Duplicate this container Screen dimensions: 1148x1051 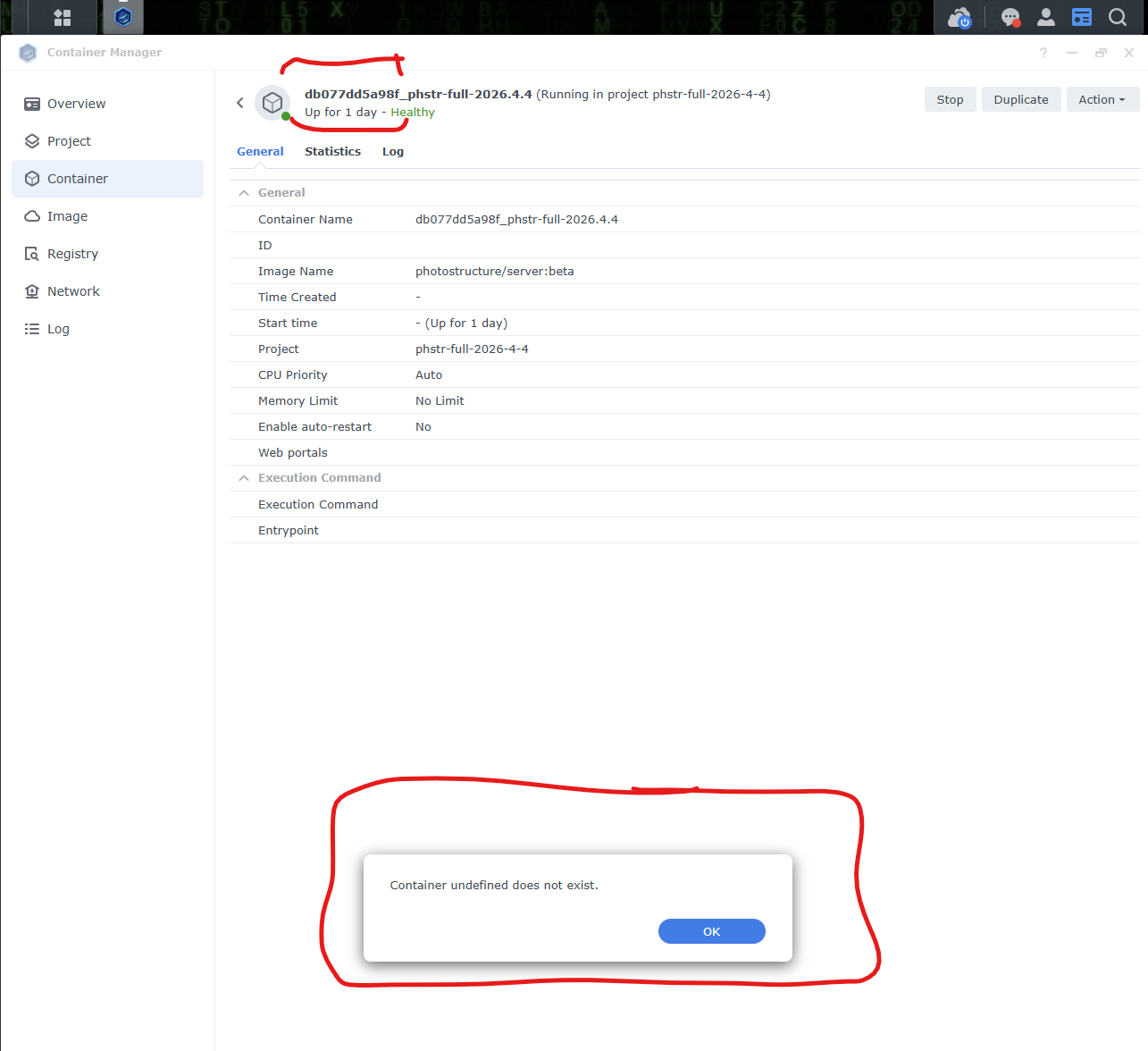click(1020, 100)
